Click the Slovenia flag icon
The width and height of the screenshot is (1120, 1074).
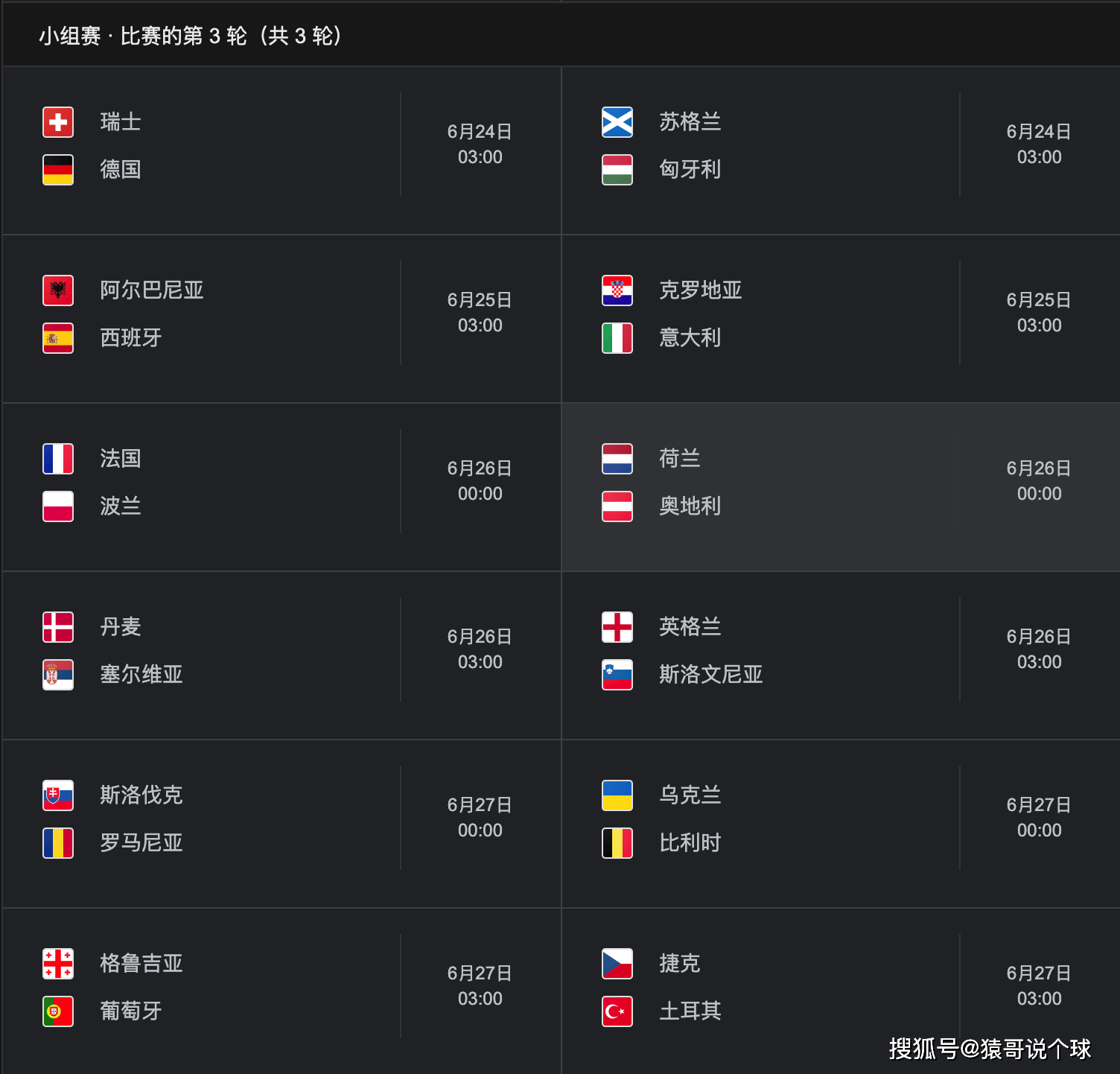point(617,675)
